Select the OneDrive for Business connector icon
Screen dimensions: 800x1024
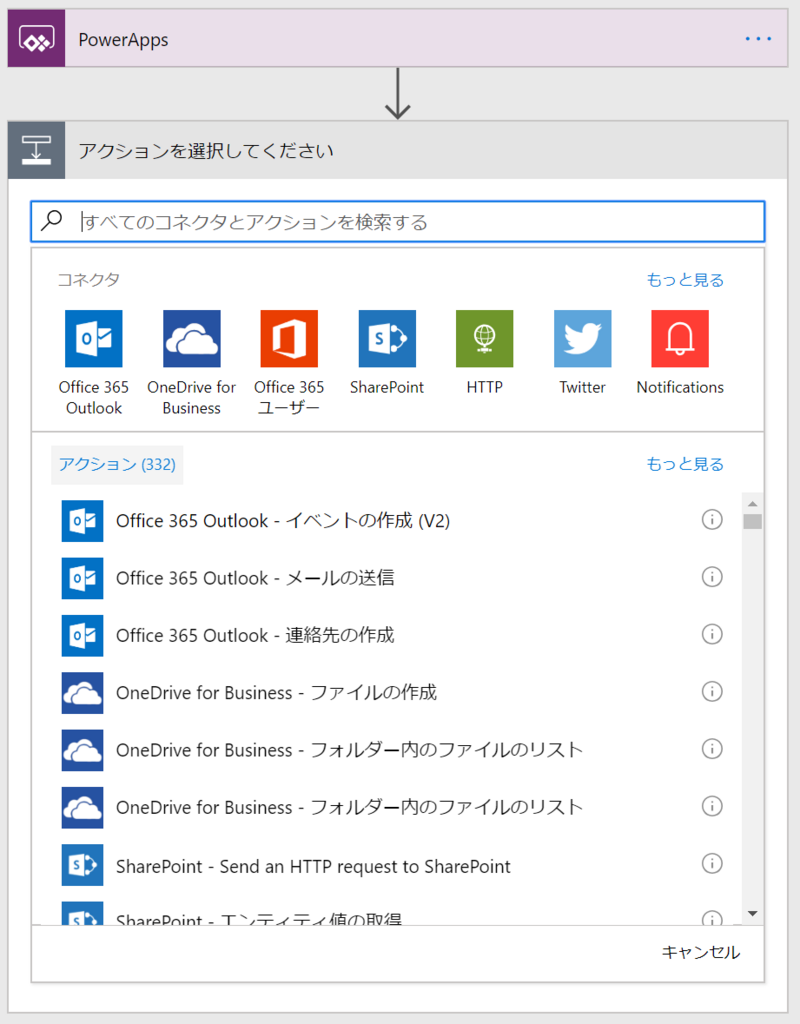pyautogui.click(x=191, y=338)
